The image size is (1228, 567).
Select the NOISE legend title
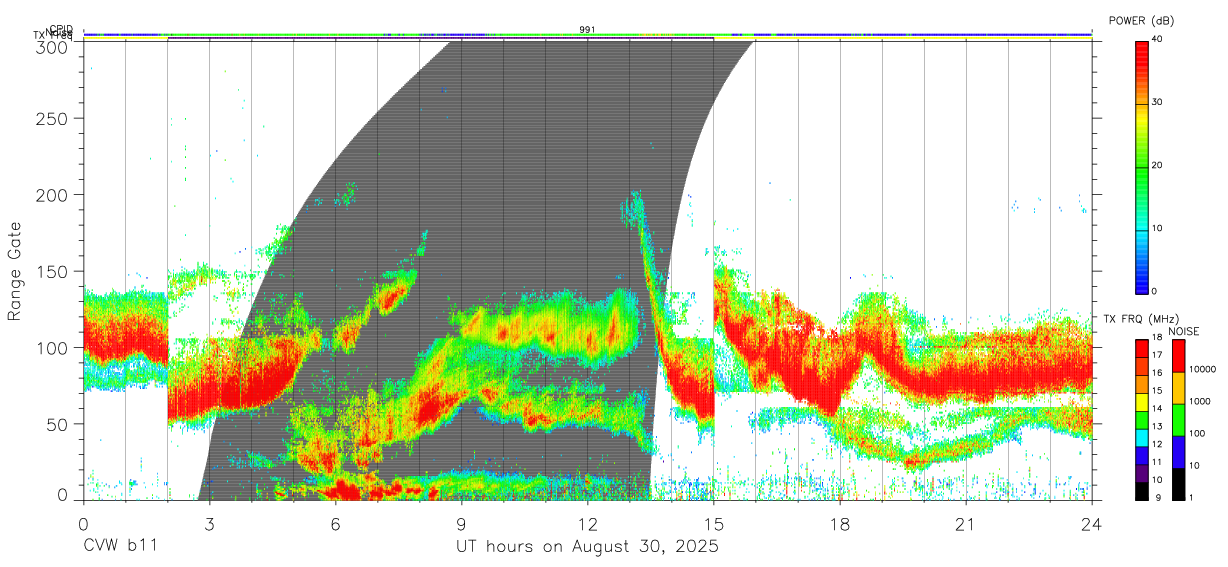[x=1185, y=331]
